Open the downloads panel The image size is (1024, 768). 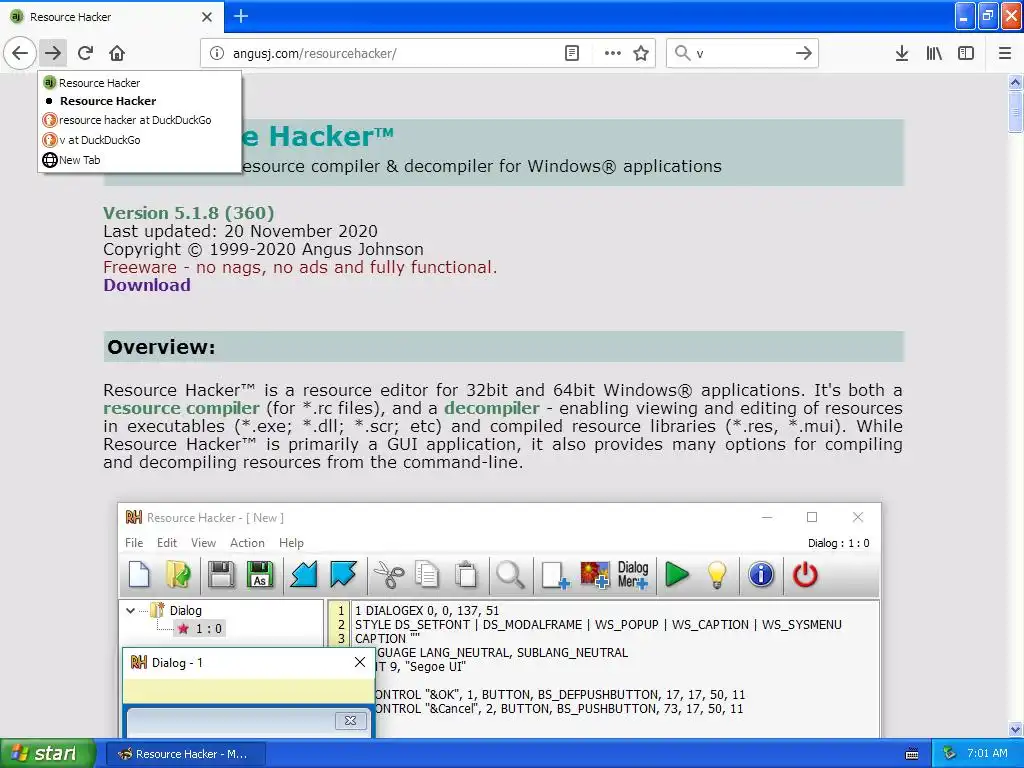tap(902, 53)
